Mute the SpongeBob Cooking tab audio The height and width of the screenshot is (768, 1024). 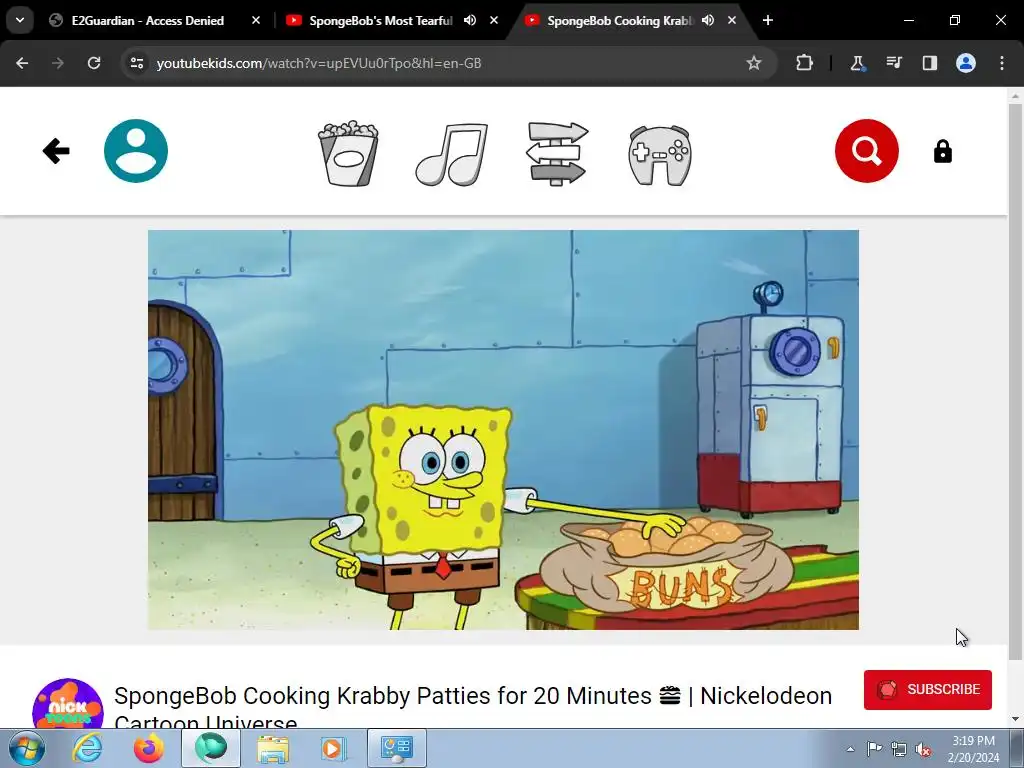tap(708, 20)
